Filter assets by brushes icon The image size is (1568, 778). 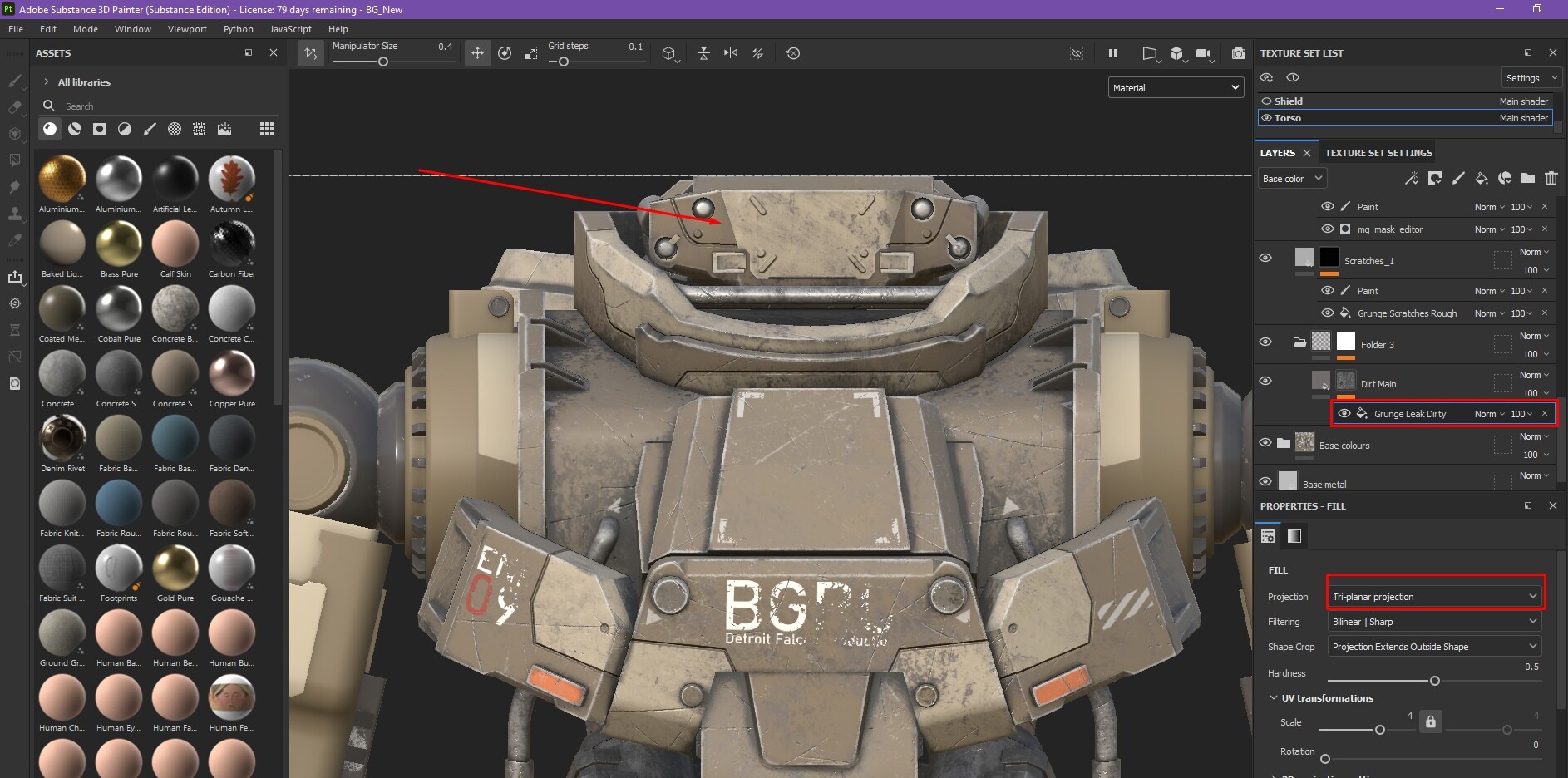[x=150, y=129]
